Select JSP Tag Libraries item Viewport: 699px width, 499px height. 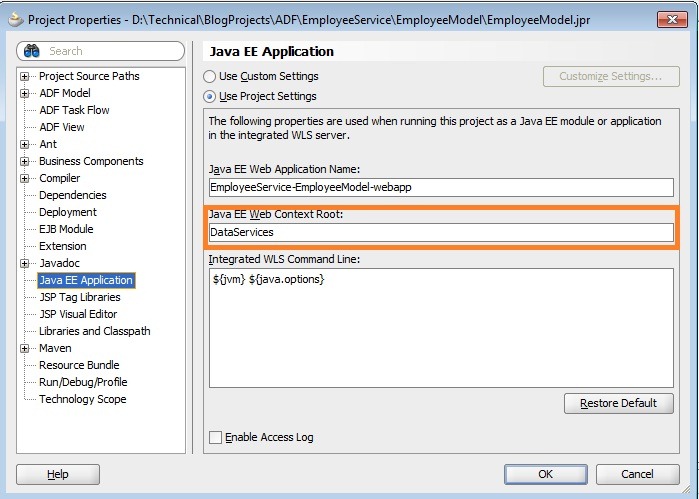click(x=79, y=297)
